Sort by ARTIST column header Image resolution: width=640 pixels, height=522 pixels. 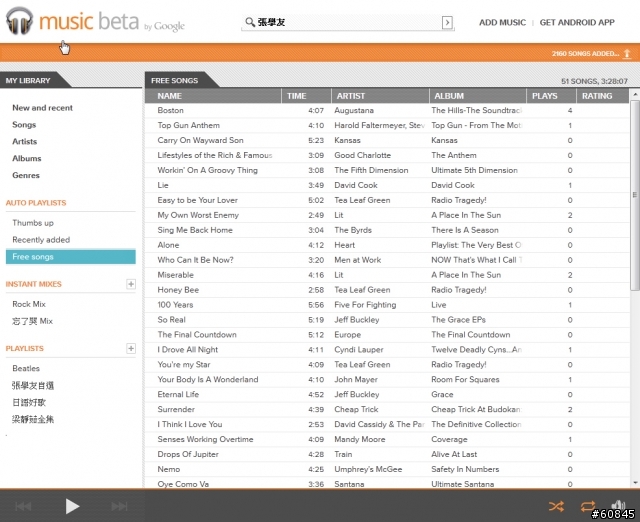pyautogui.click(x=380, y=96)
